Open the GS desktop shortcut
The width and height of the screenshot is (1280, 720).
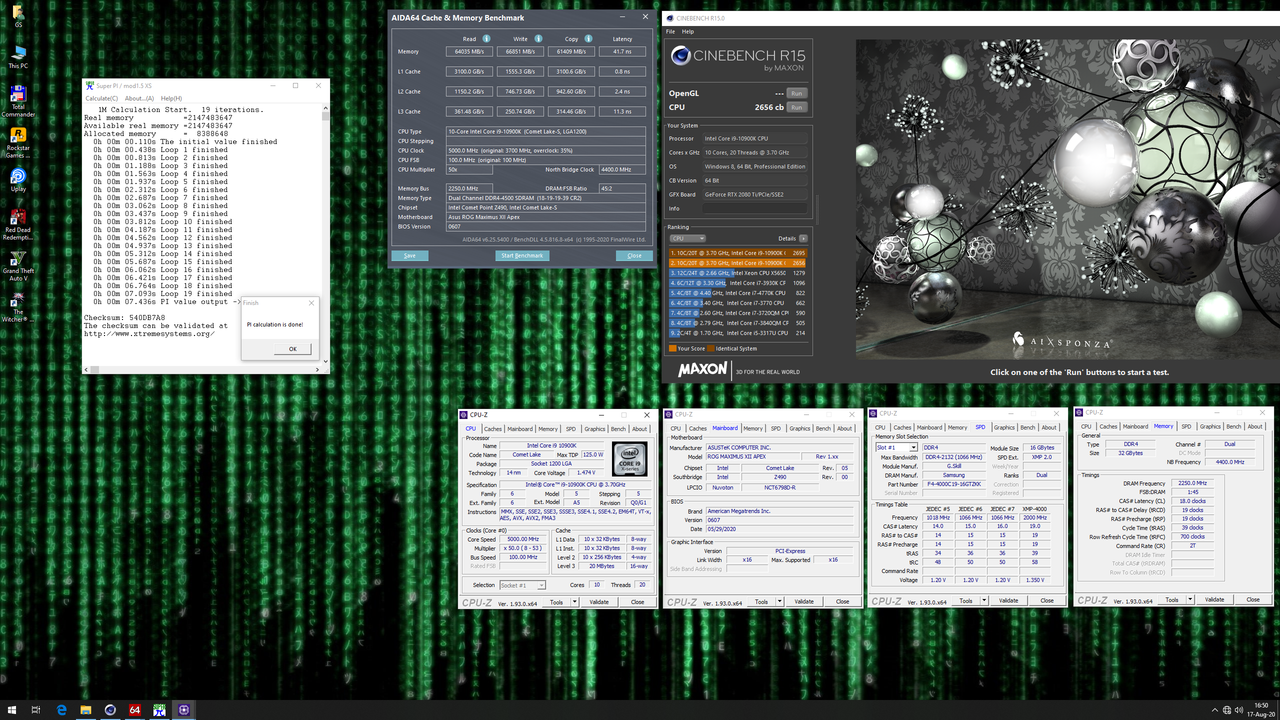[x=17, y=17]
